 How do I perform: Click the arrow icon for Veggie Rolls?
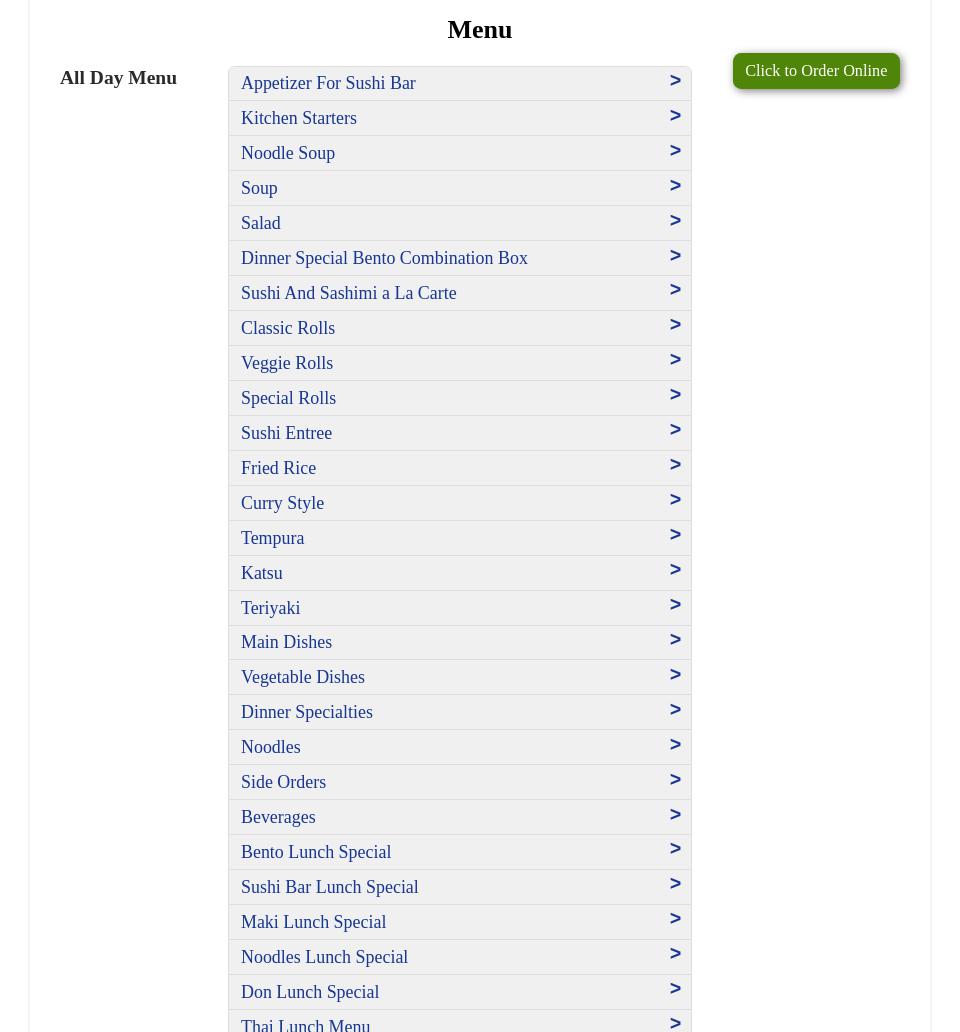pyautogui.click(x=675, y=360)
